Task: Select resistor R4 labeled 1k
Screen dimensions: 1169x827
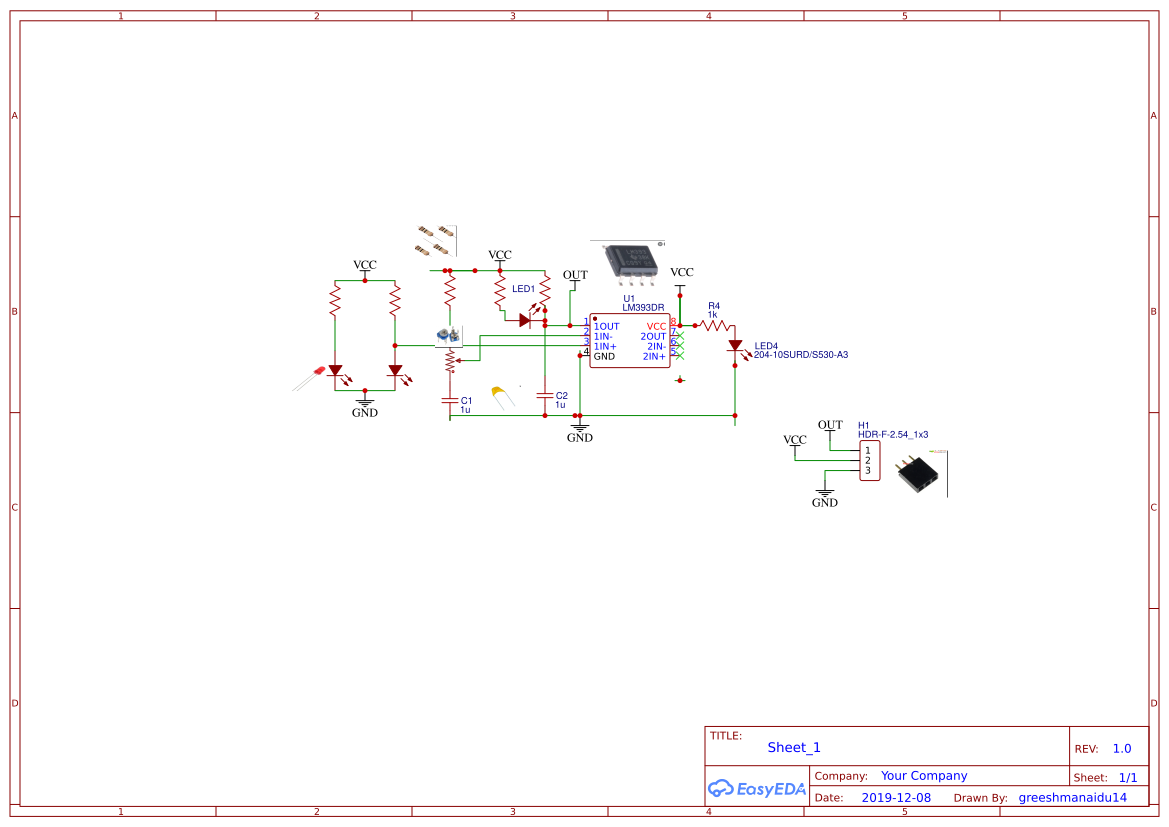Action: click(x=712, y=325)
